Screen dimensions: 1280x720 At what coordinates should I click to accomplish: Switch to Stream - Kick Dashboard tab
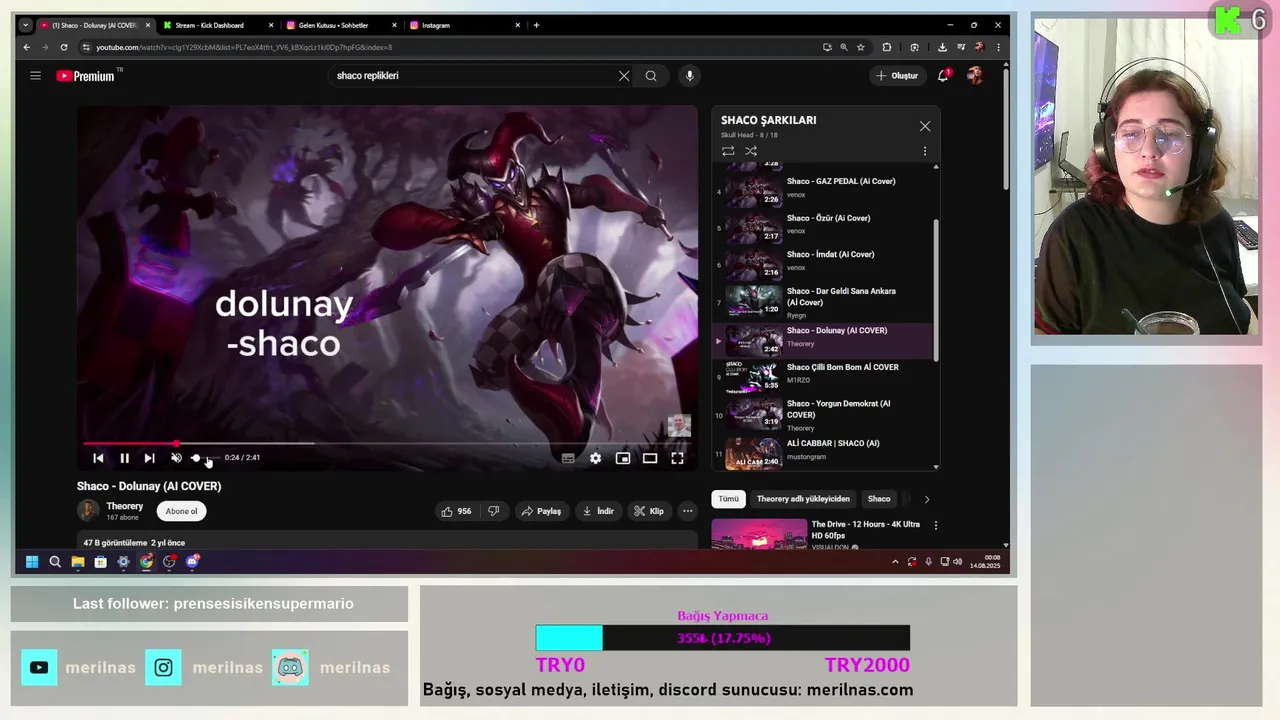click(x=217, y=25)
